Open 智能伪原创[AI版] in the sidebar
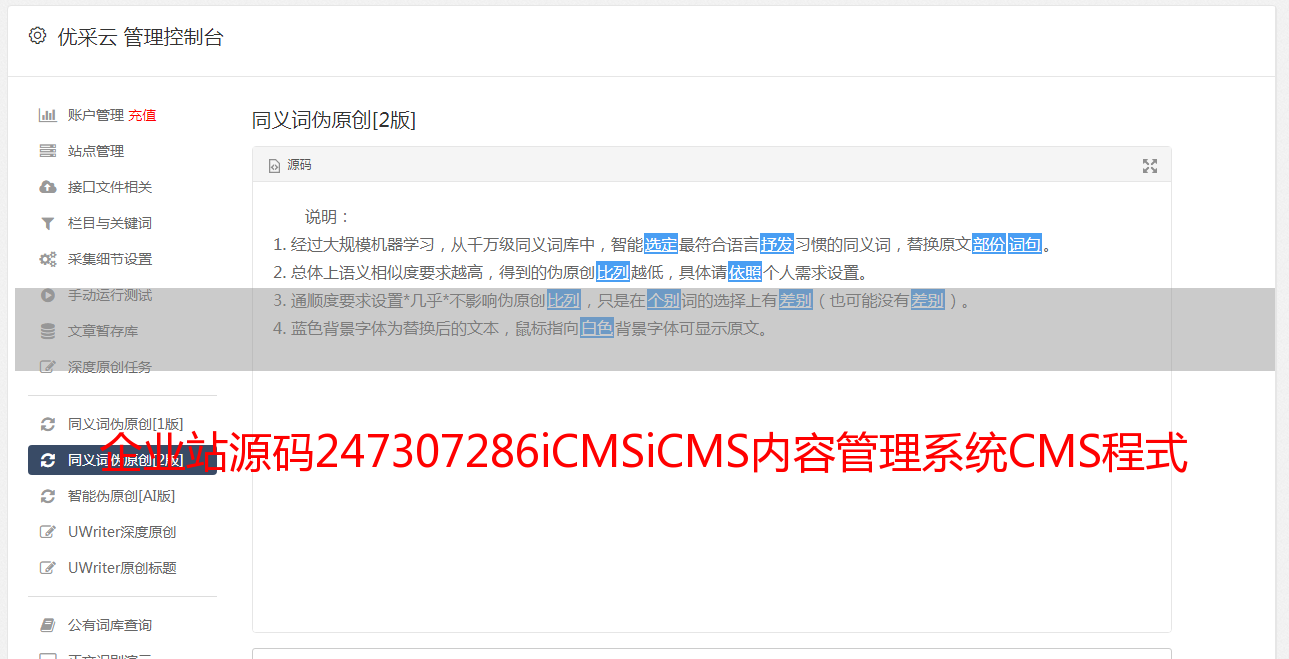This screenshot has width=1289, height=659. pos(122,496)
